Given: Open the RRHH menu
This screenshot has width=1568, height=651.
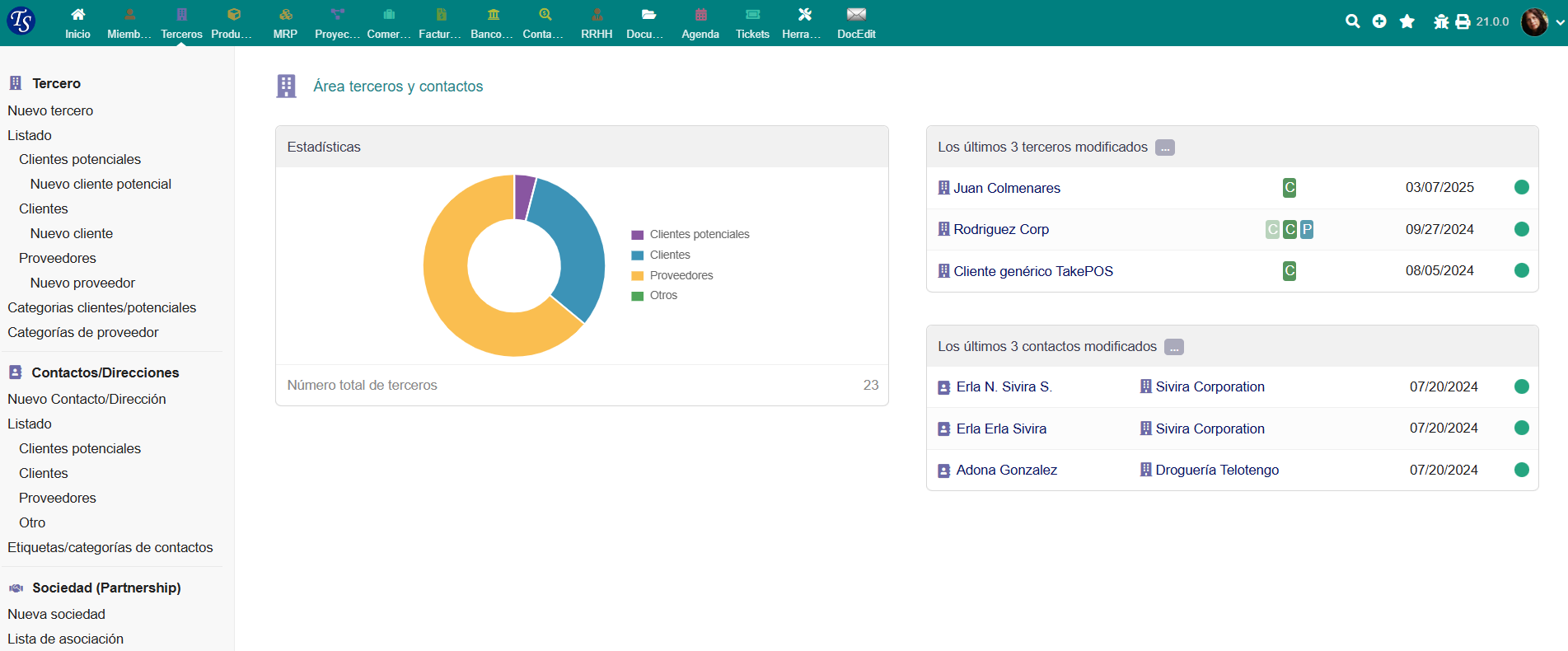Looking at the screenshot, I should (597, 22).
